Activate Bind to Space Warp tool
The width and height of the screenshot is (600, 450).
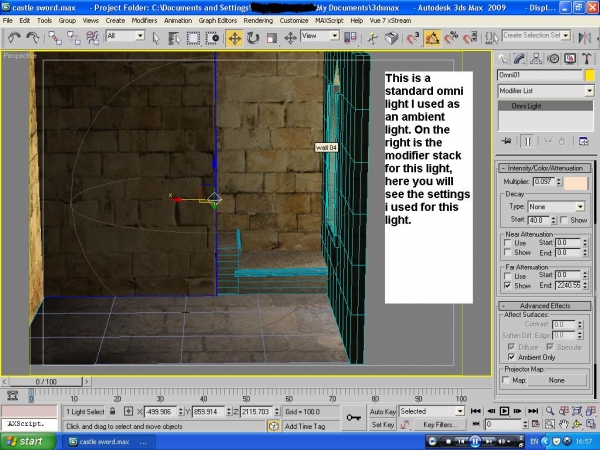pos(93,38)
